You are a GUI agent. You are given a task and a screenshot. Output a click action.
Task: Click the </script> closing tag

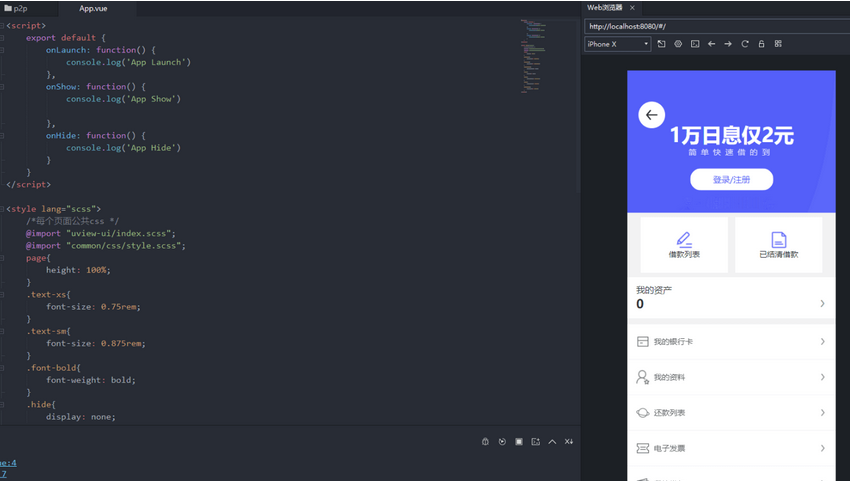coord(28,184)
